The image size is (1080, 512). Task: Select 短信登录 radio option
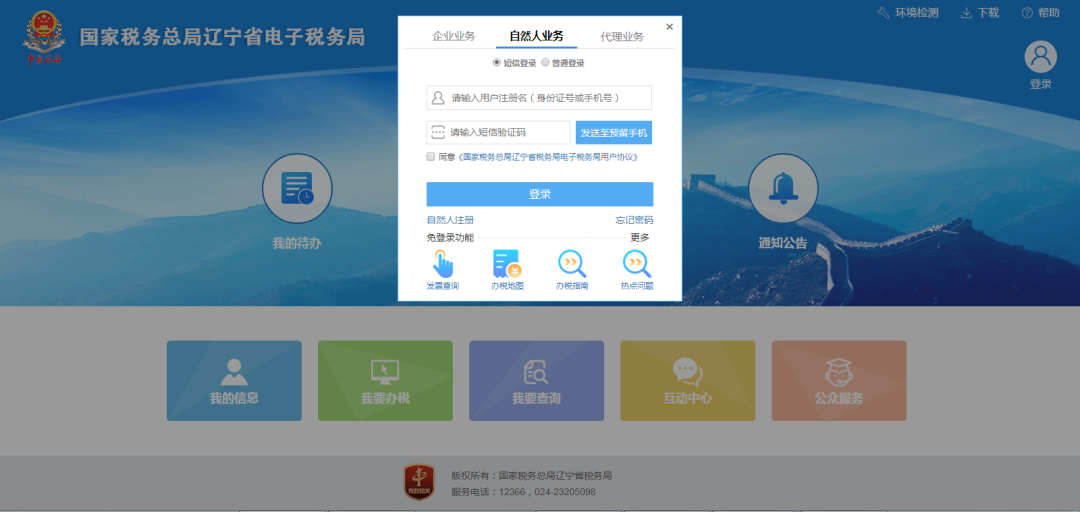[x=496, y=63]
